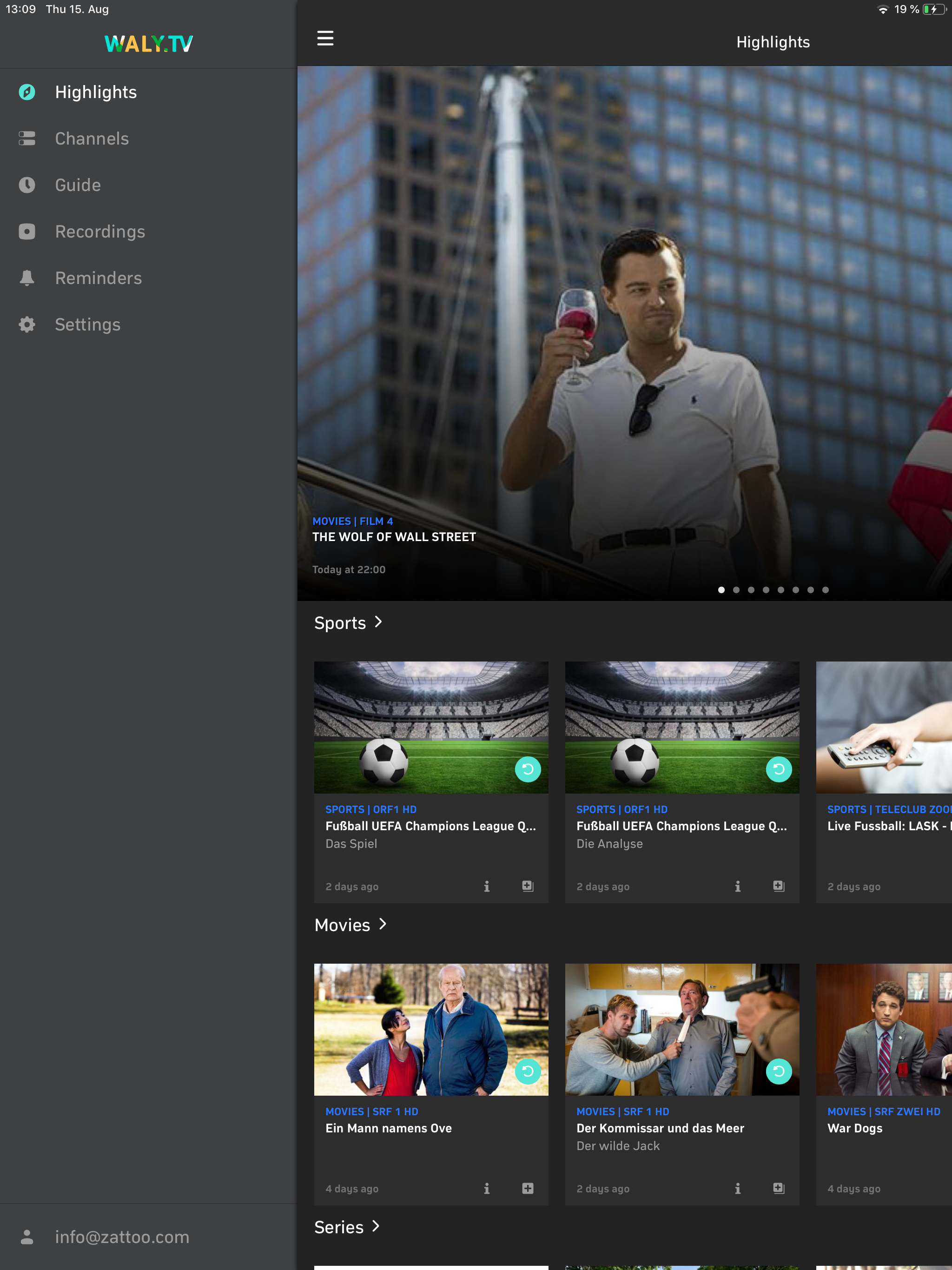Viewport: 952px width, 1270px height.
Task: Expand the Series category chevron
Action: point(376,1226)
